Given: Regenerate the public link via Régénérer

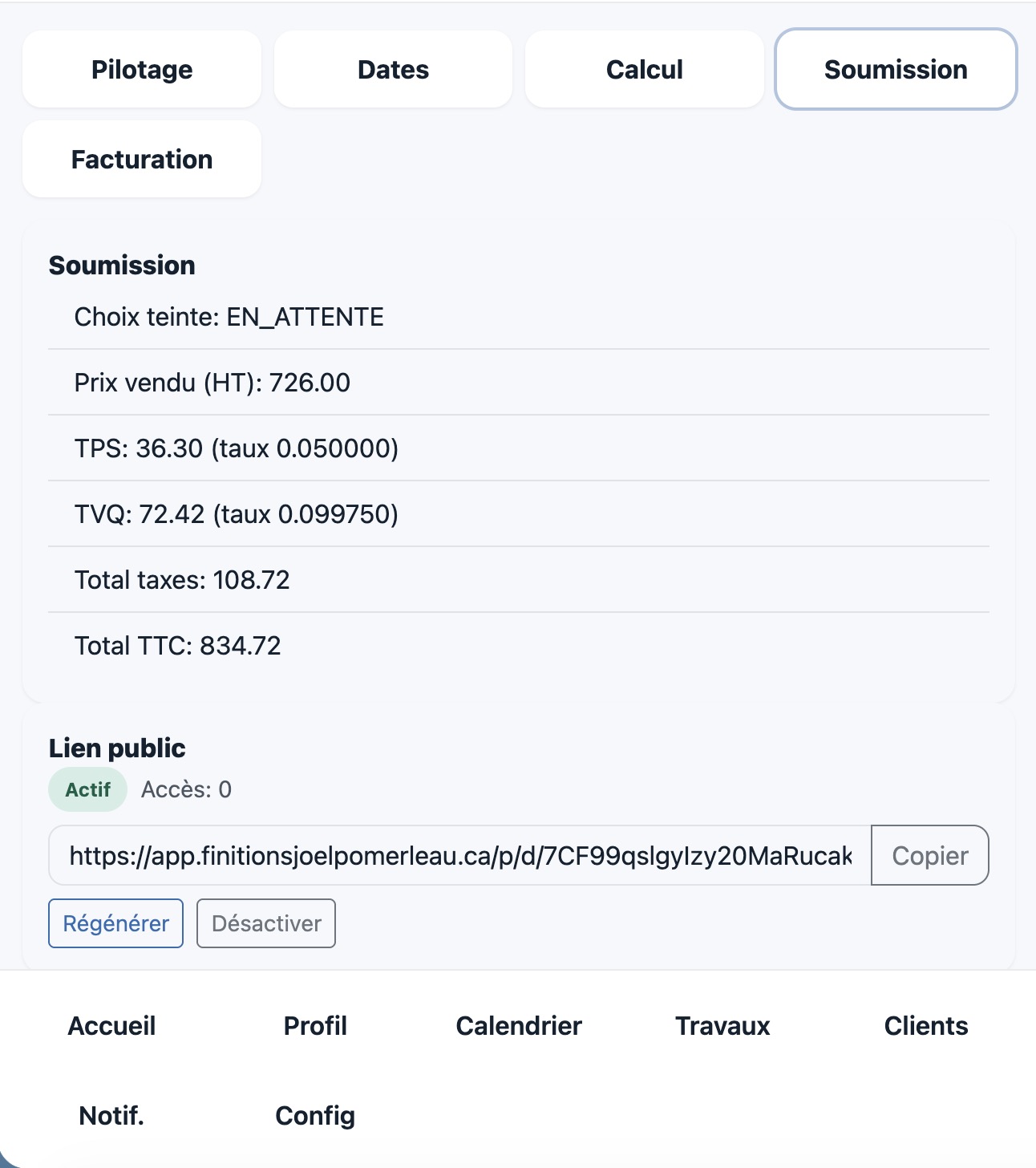Looking at the screenshot, I should point(116,923).
